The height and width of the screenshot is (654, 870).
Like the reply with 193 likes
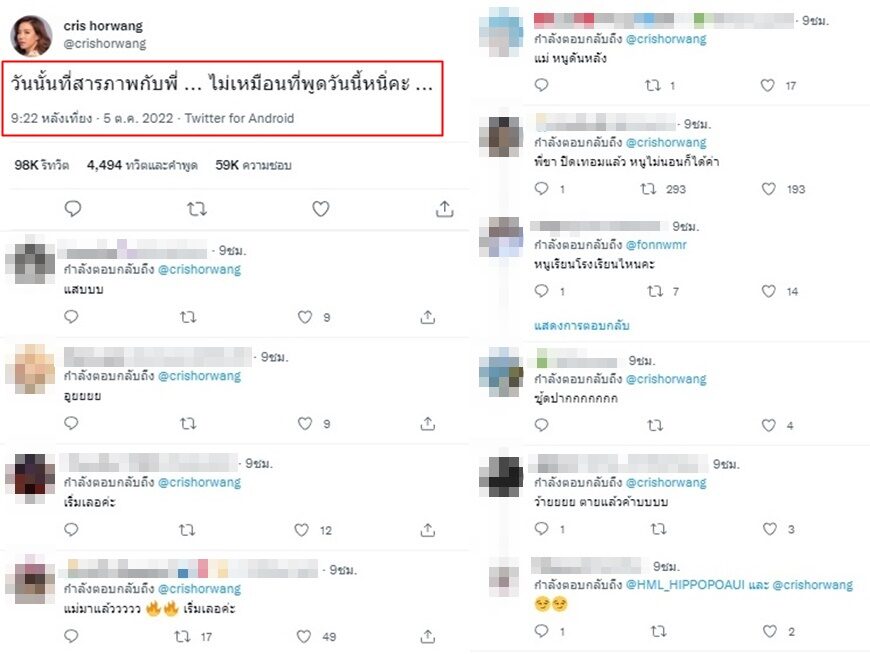pos(768,189)
